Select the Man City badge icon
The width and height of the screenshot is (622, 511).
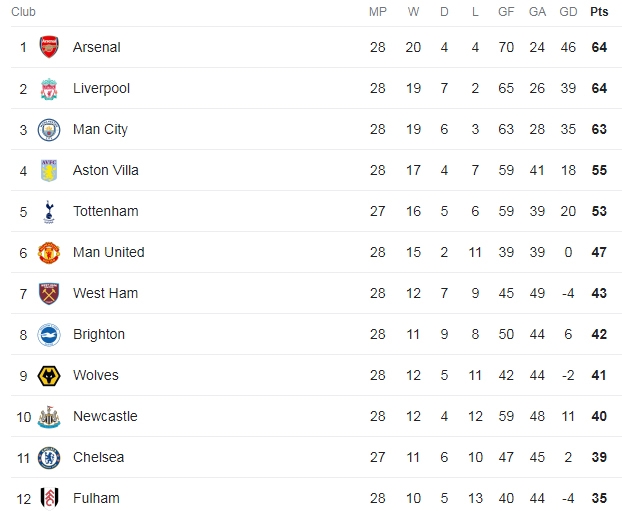point(49,130)
